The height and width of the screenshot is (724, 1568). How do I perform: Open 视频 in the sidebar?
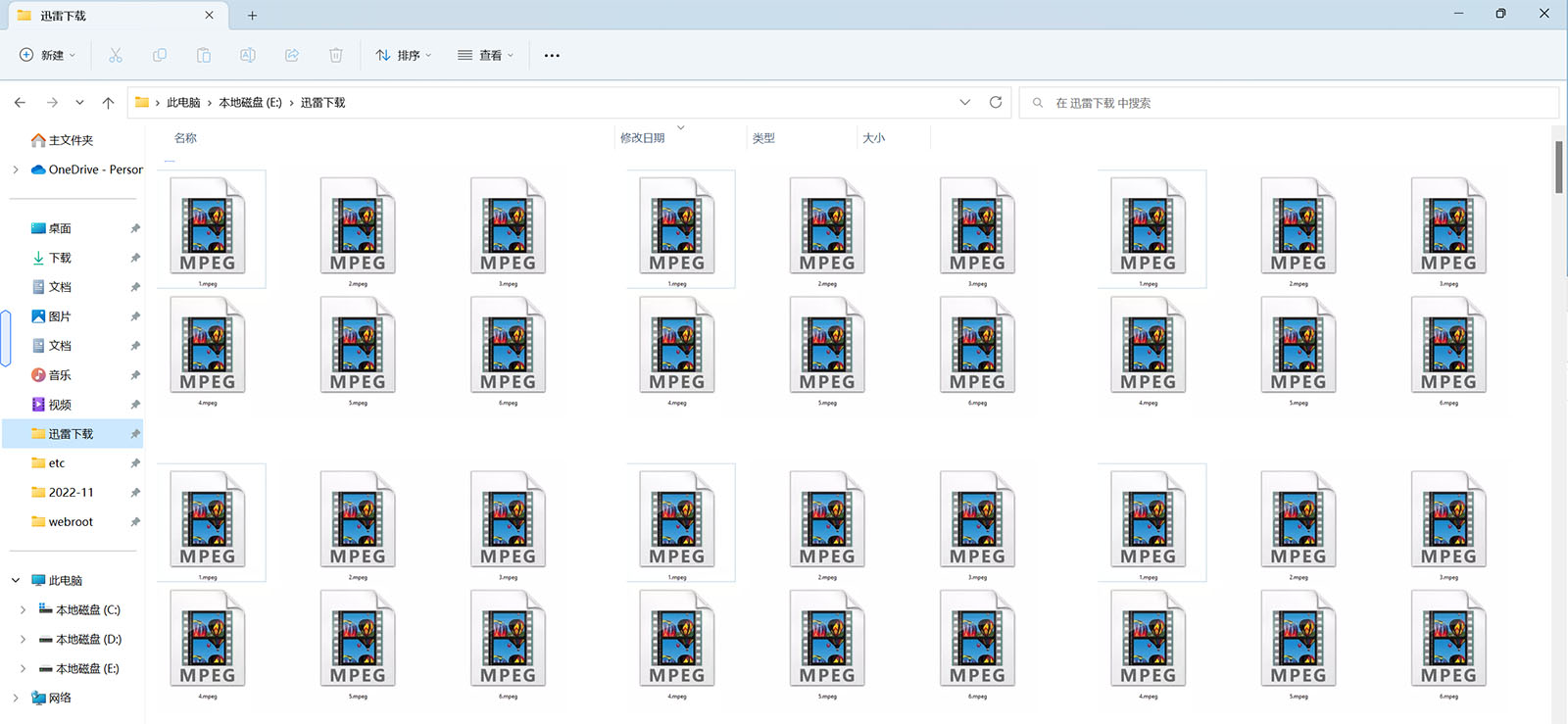click(x=60, y=405)
